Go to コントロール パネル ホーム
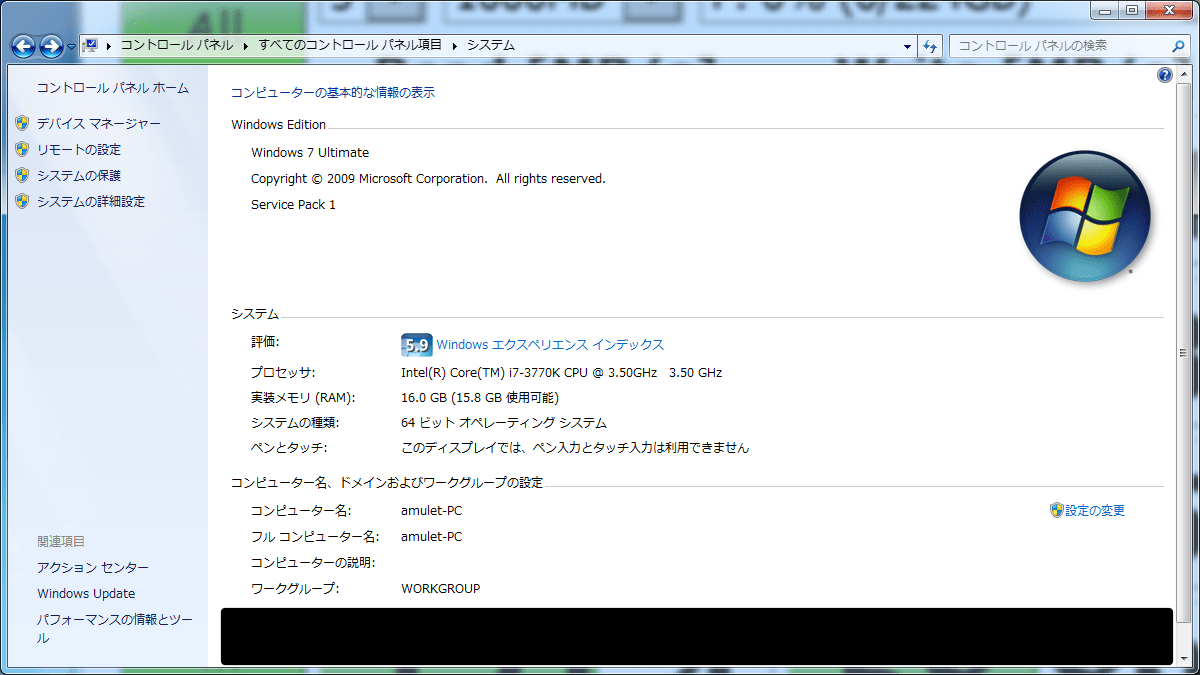The image size is (1200, 675). click(x=113, y=88)
